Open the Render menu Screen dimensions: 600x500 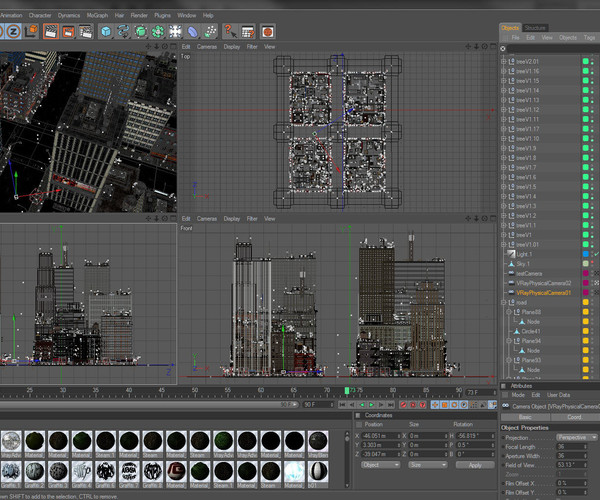[139, 15]
